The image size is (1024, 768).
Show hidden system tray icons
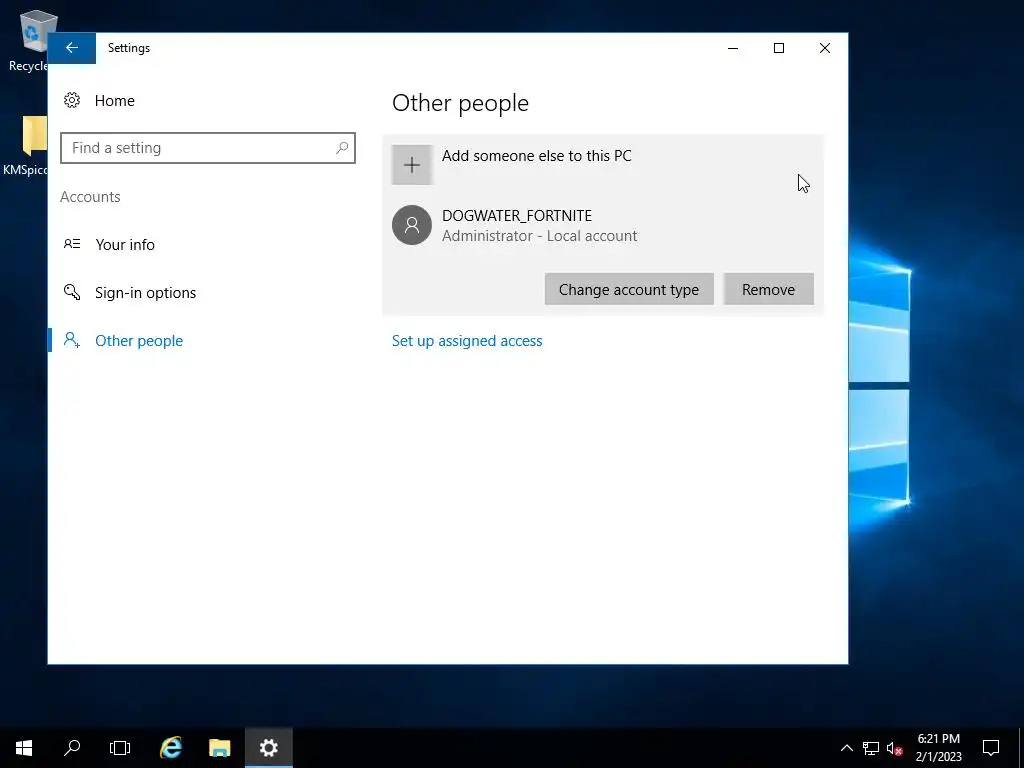coord(846,748)
